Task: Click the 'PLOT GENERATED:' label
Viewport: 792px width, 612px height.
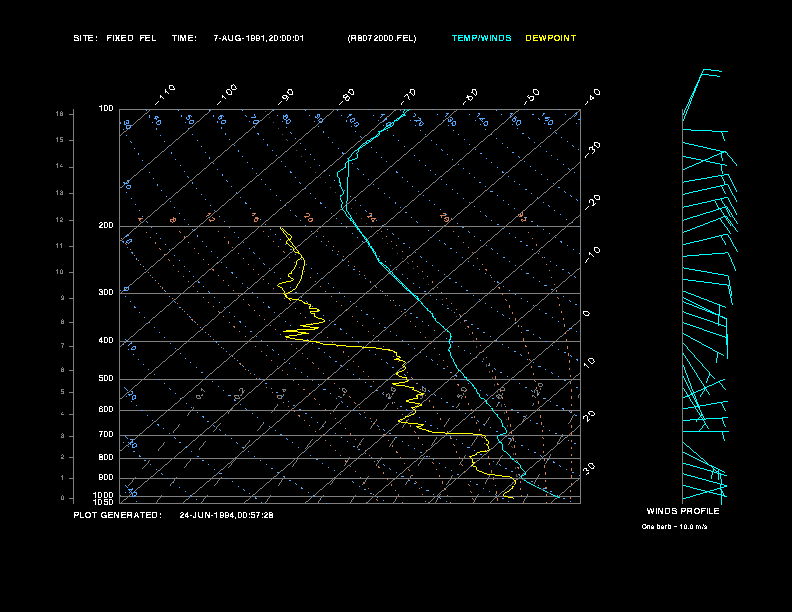Action: coord(118,515)
